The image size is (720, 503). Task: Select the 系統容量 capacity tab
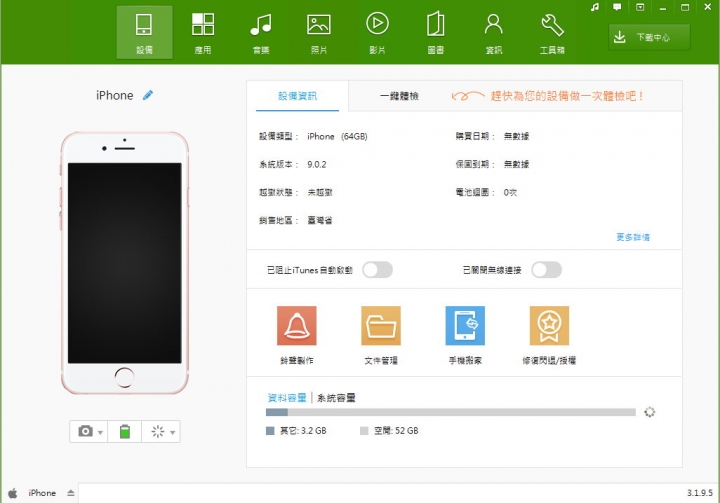336,397
